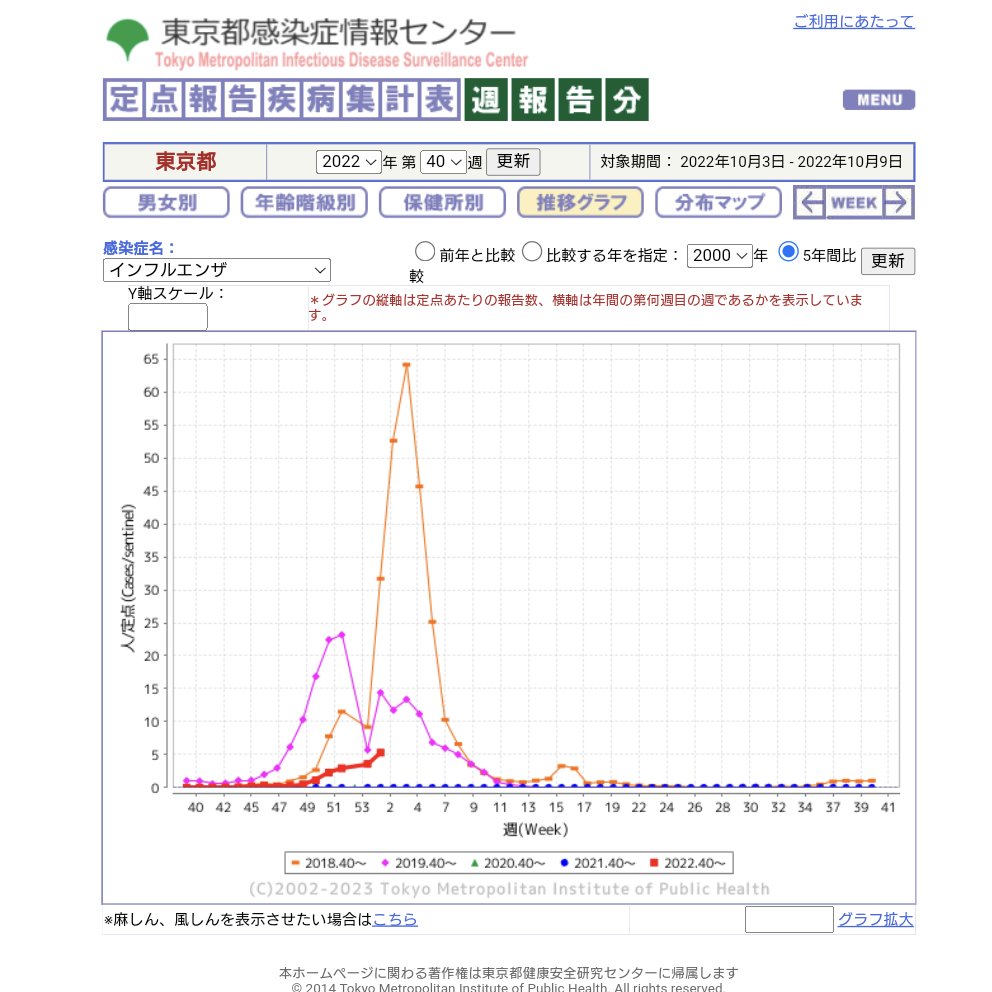This screenshot has height=992, width=992.
Task: Switch to the 男女別 tab
Action: [x=166, y=202]
